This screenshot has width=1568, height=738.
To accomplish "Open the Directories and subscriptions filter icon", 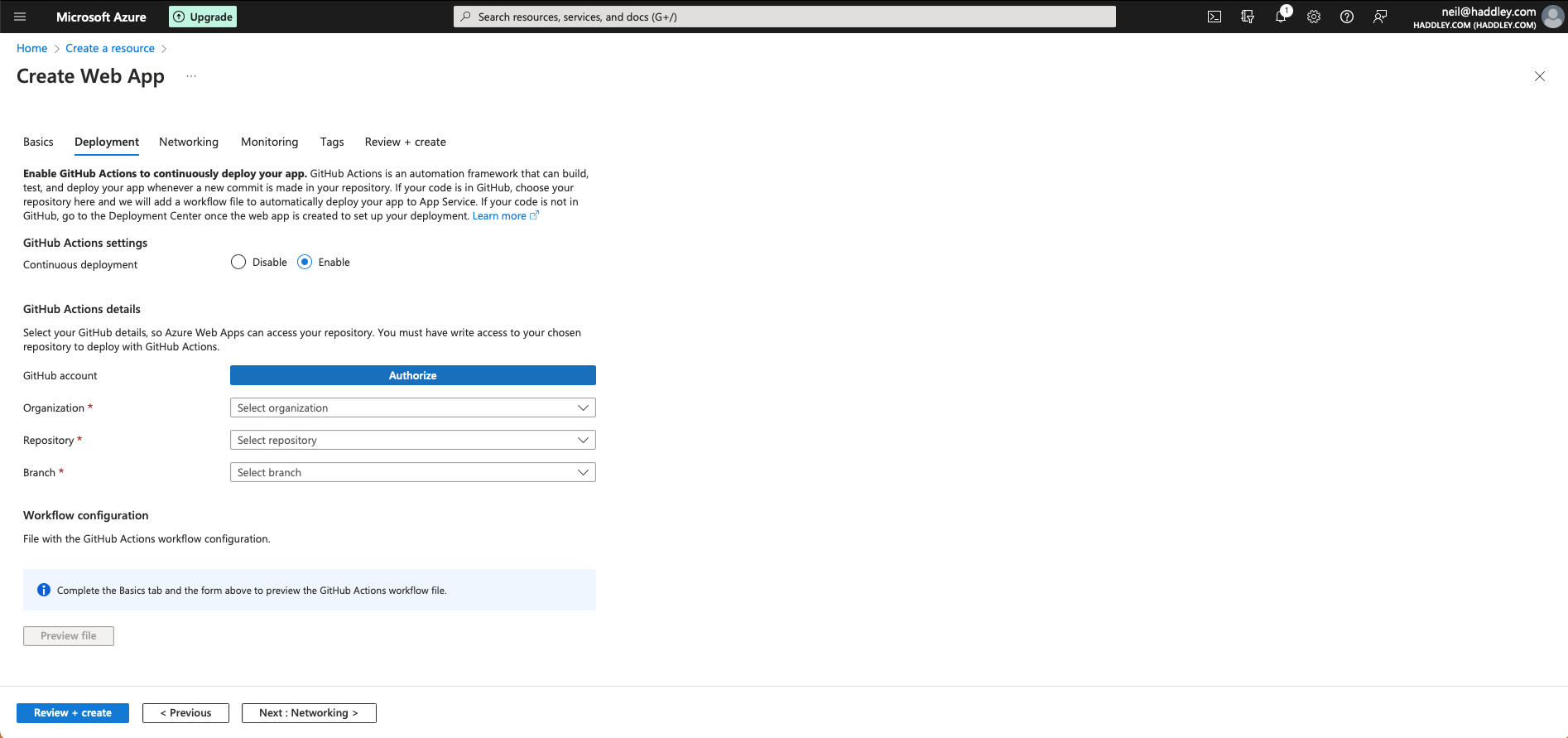I will point(1248,17).
